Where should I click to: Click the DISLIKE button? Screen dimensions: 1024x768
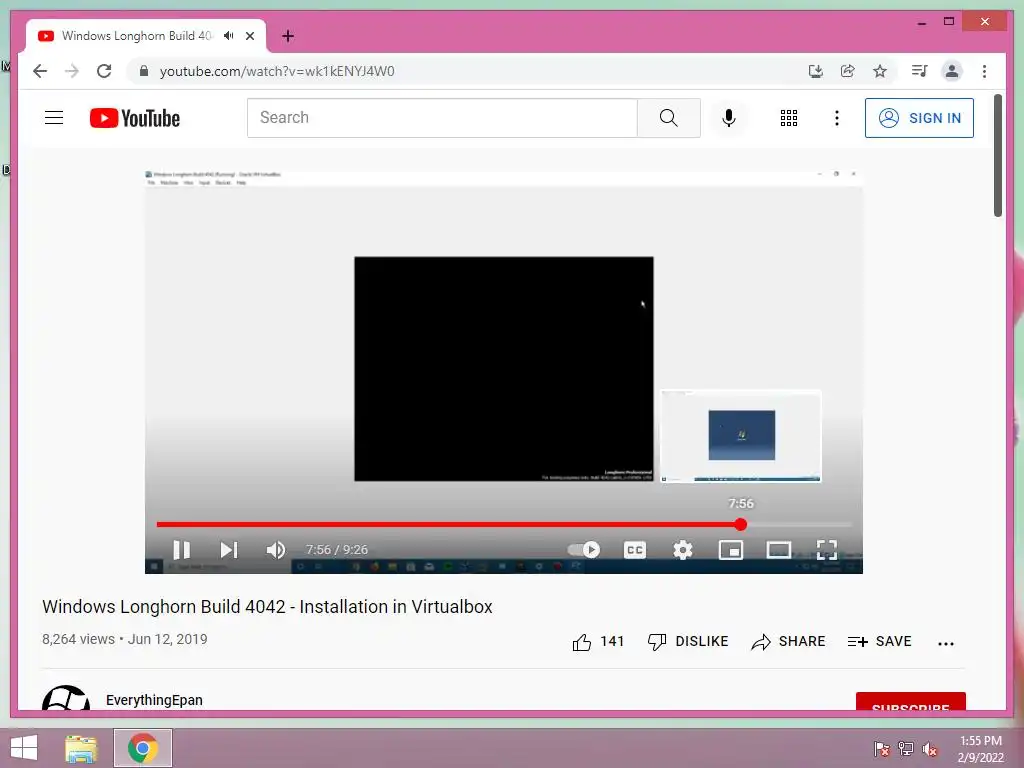click(688, 642)
